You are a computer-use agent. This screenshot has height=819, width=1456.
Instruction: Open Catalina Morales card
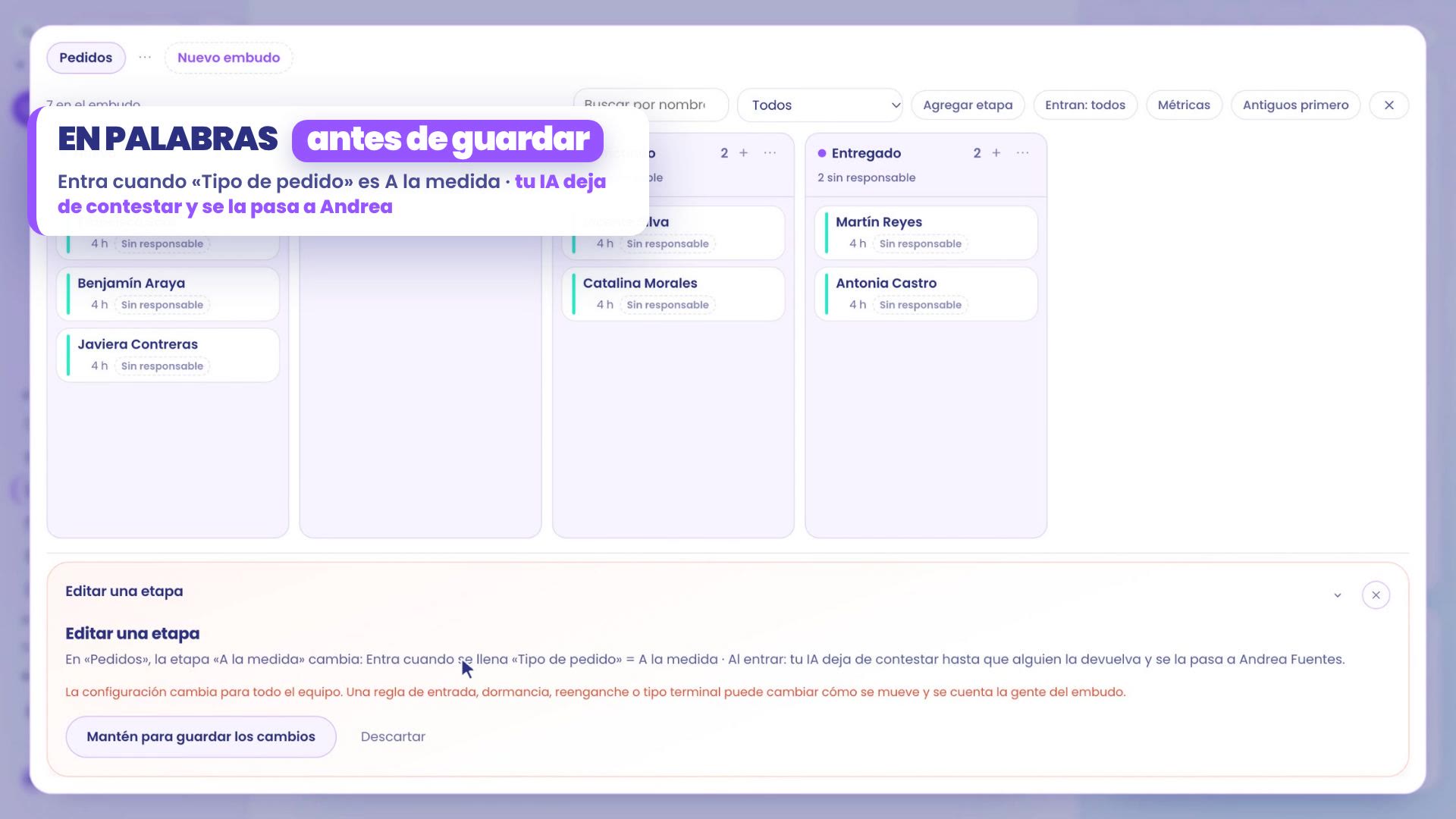pyautogui.click(x=673, y=293)
